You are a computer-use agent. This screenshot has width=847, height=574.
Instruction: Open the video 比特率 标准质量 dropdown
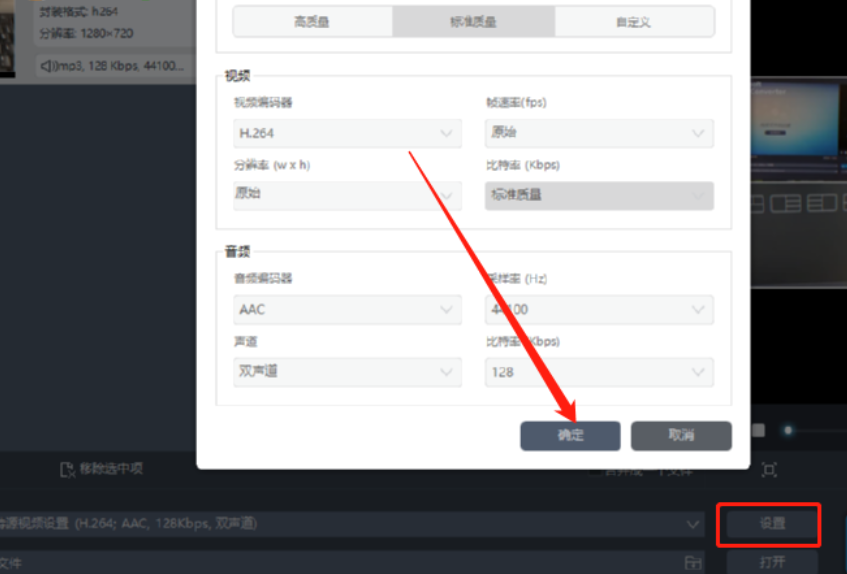pos(599,195)
